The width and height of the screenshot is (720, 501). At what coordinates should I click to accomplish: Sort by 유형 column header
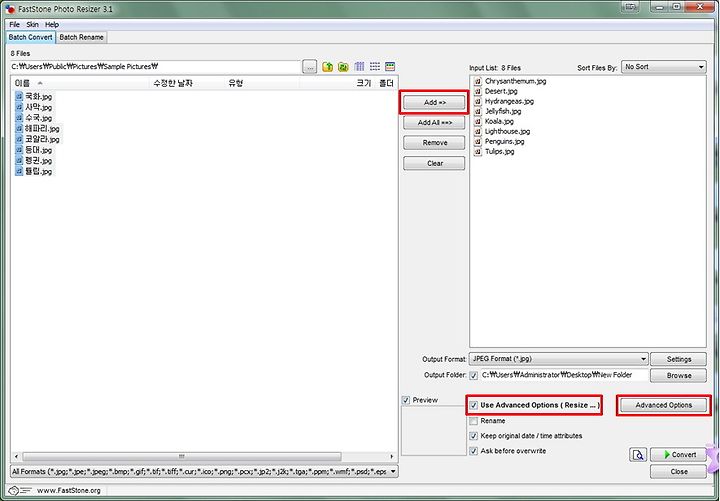tap(262, 83)
